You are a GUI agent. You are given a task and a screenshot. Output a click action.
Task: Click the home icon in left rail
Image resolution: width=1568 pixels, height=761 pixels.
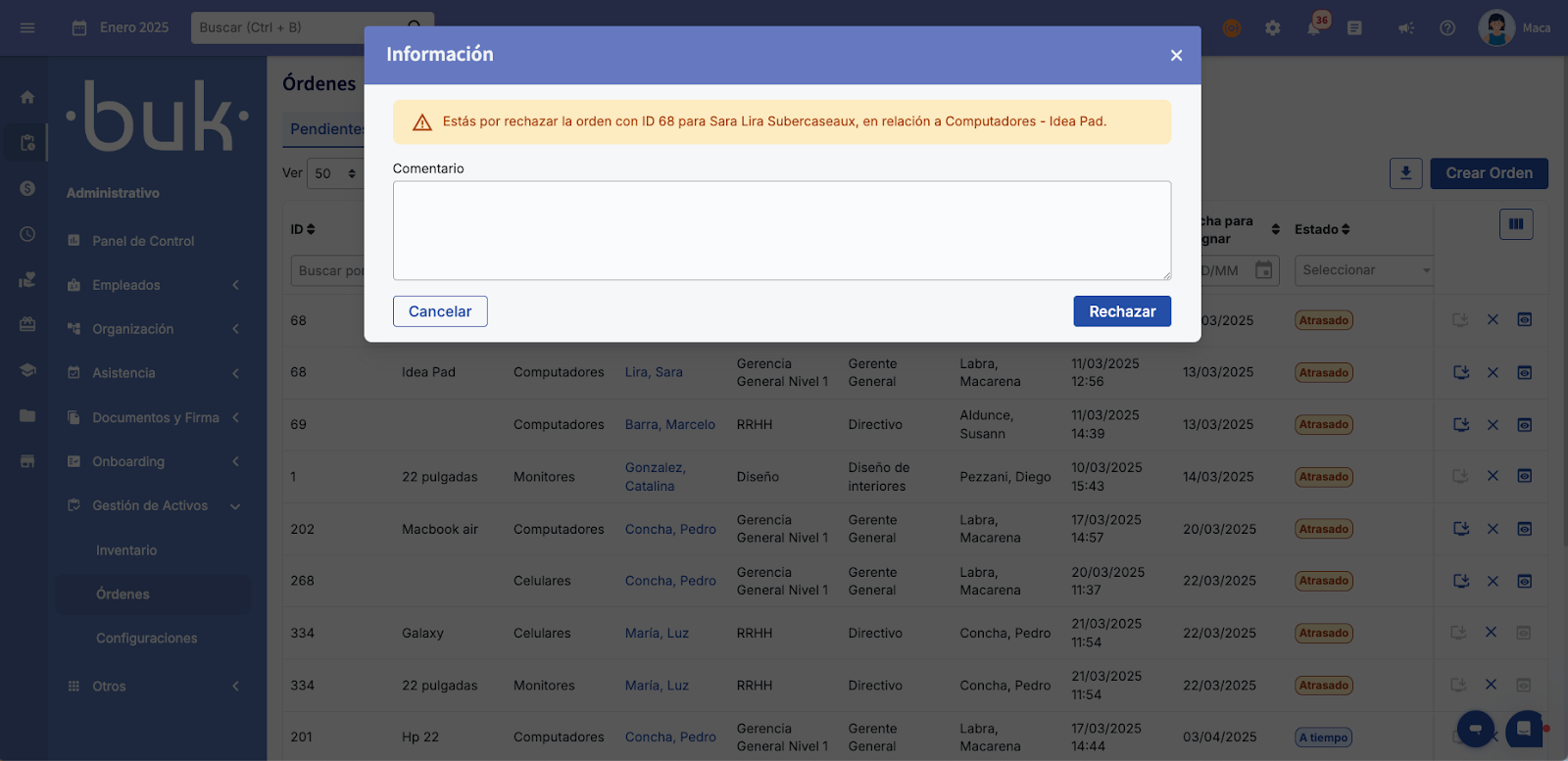(27, 97)
